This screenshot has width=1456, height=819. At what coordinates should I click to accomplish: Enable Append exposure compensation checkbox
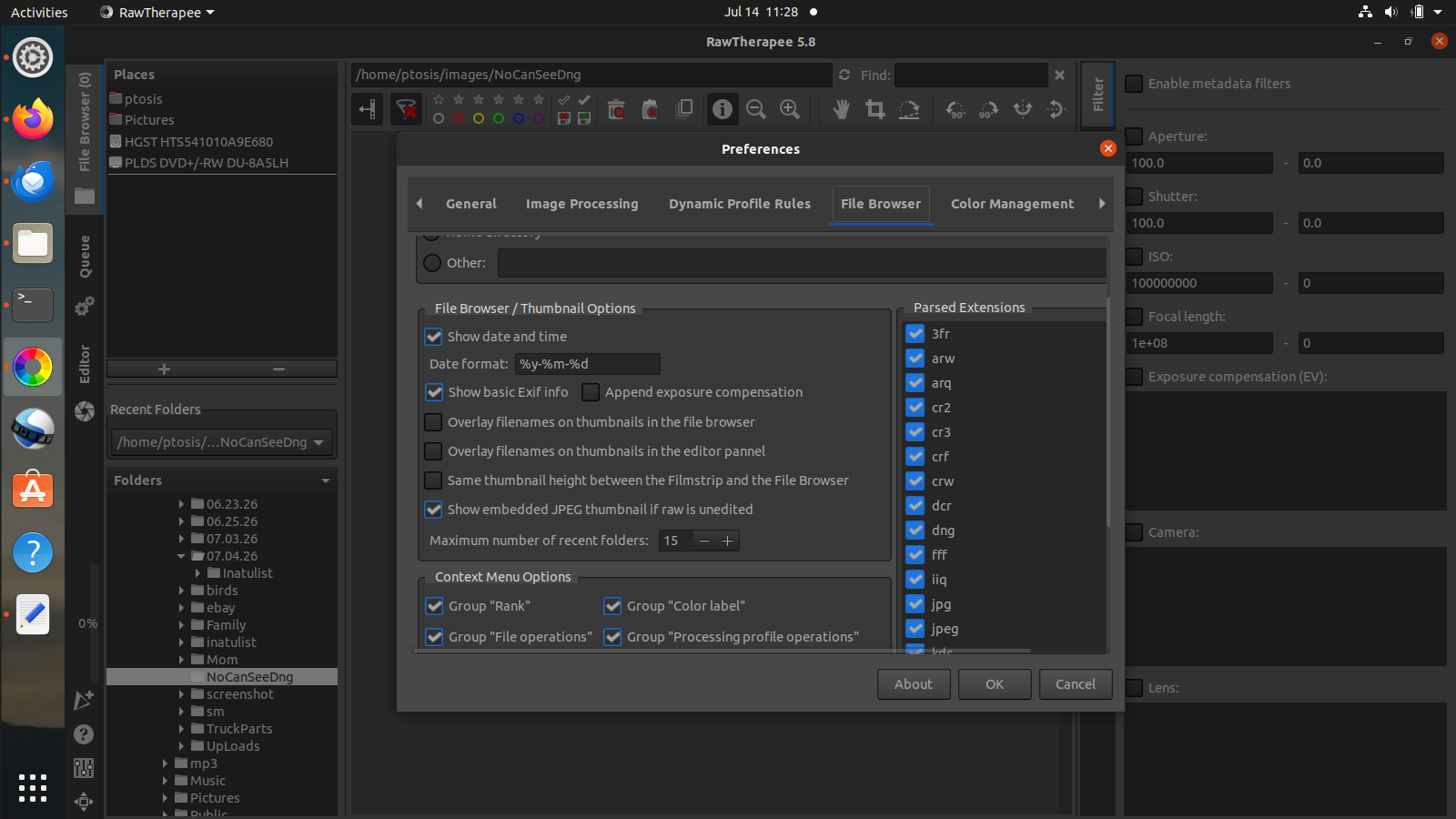click(591, 392)
